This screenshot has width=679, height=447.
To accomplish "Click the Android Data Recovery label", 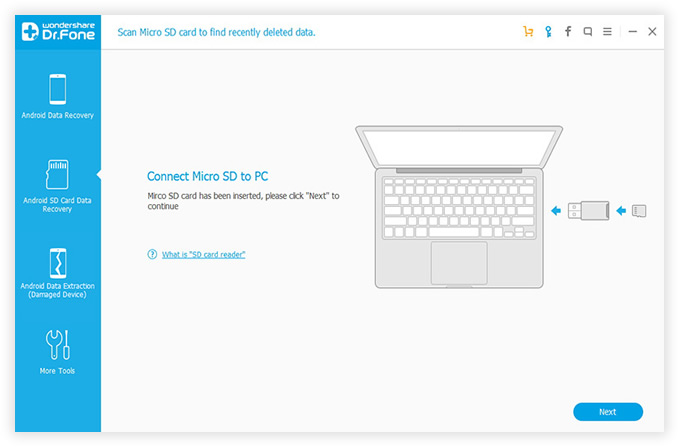I will (58, 115).
